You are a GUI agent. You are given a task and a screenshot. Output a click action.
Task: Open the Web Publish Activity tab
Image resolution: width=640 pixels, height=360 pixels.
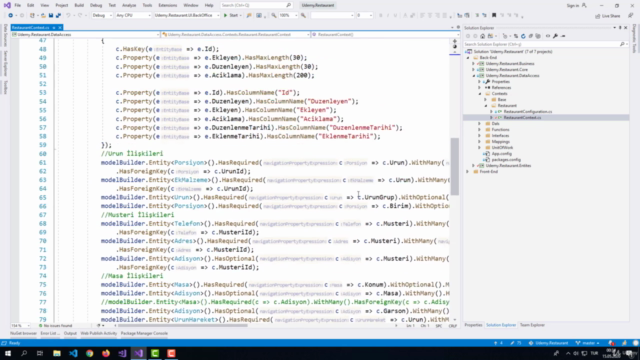(x=98, y=333)
